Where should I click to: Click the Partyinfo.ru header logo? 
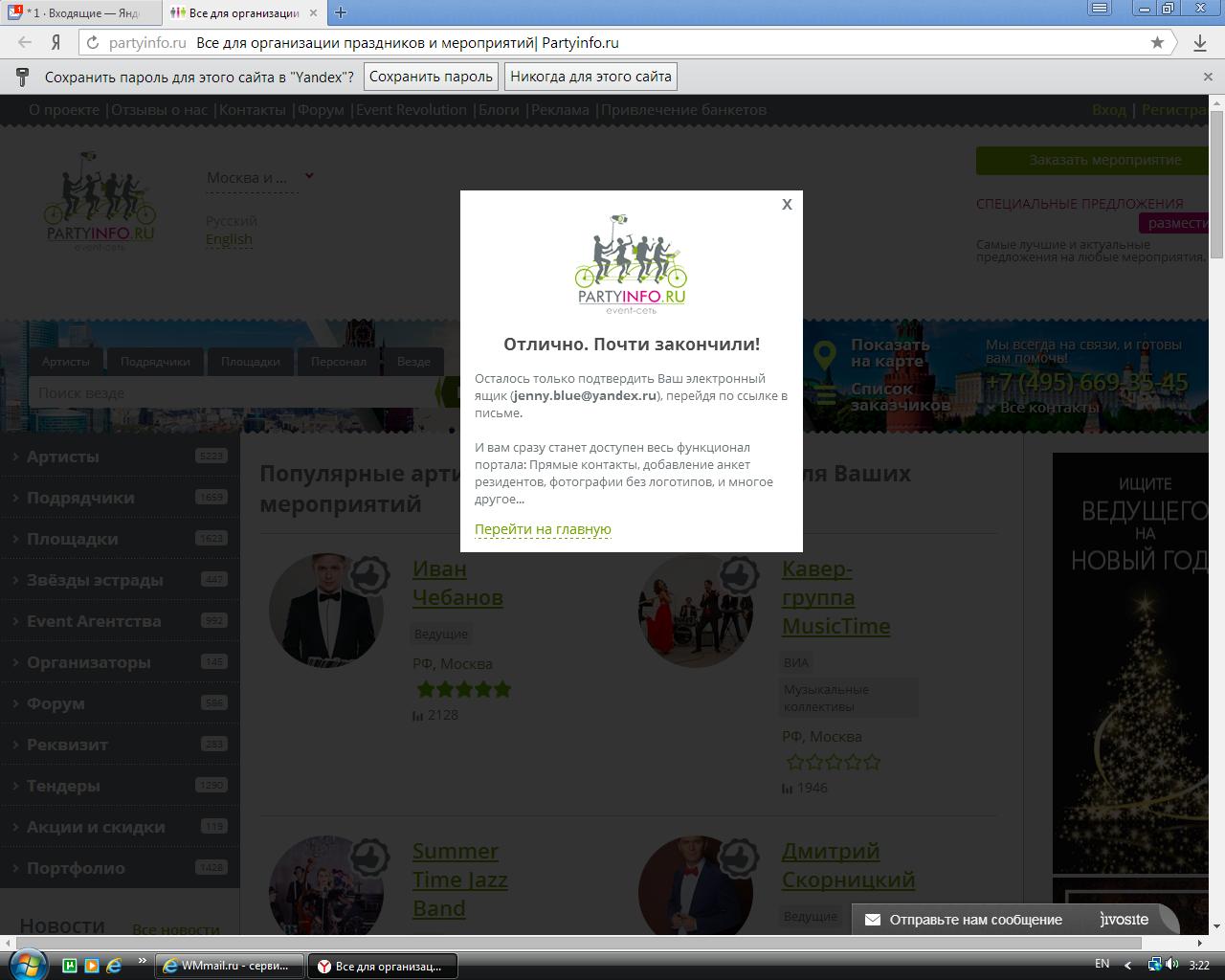(x=100, y=200)
